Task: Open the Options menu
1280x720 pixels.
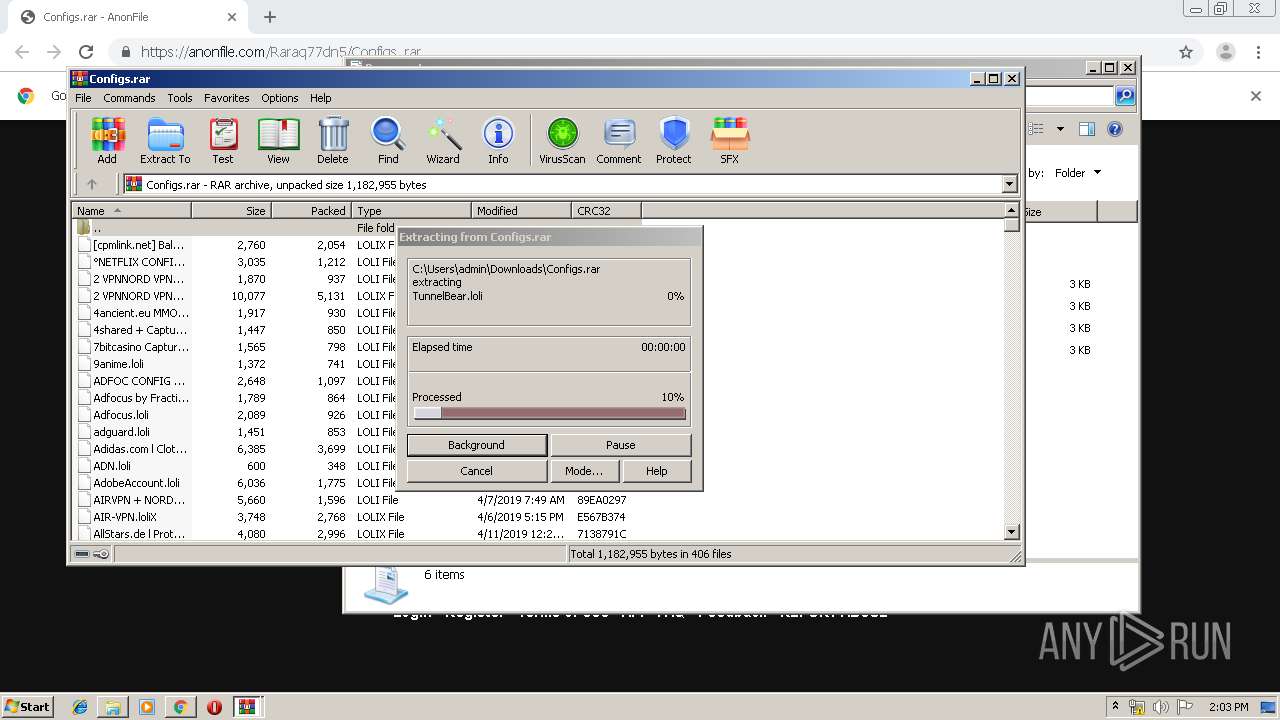Action: [280, 98]
